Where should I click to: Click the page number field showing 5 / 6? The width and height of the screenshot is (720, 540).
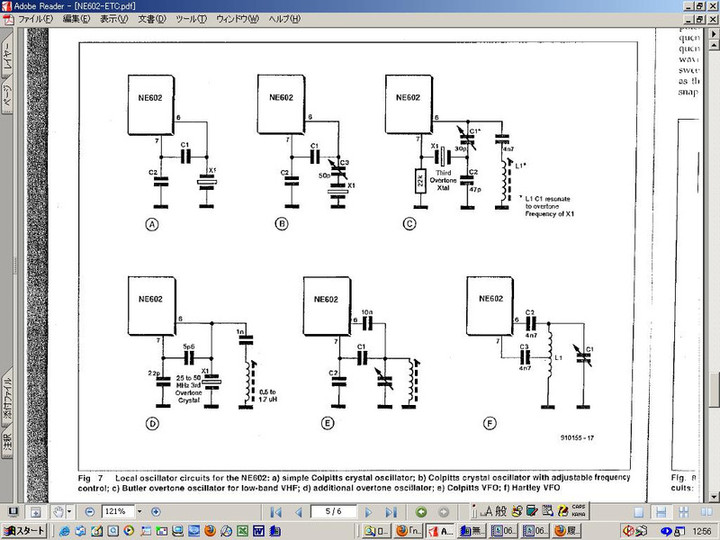(x=333, y=512)
